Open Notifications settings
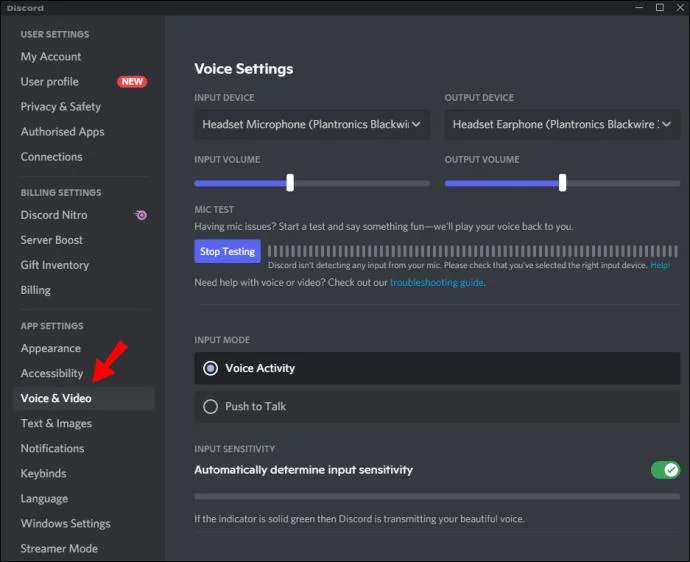Image resolution: width=690 pixels, height=562 pixels. (52, 449)
